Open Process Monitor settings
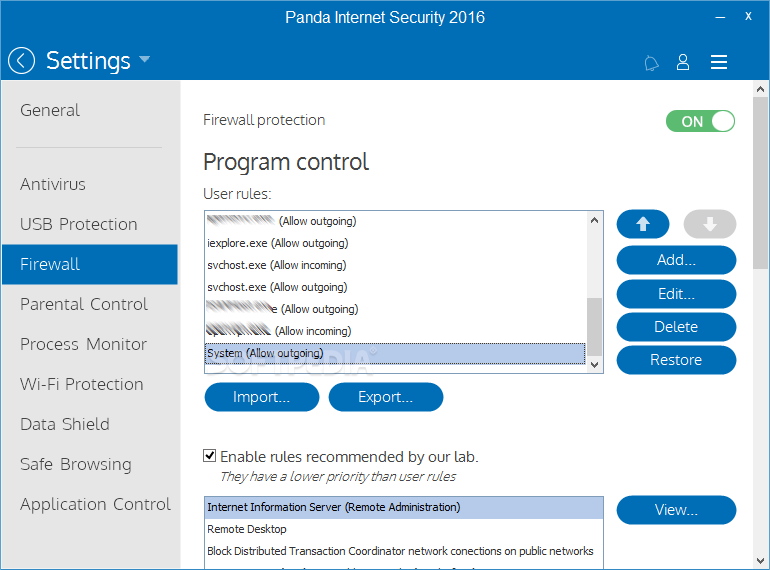The image size is (770, 570). pyautogui.click(x=83, y=344)
